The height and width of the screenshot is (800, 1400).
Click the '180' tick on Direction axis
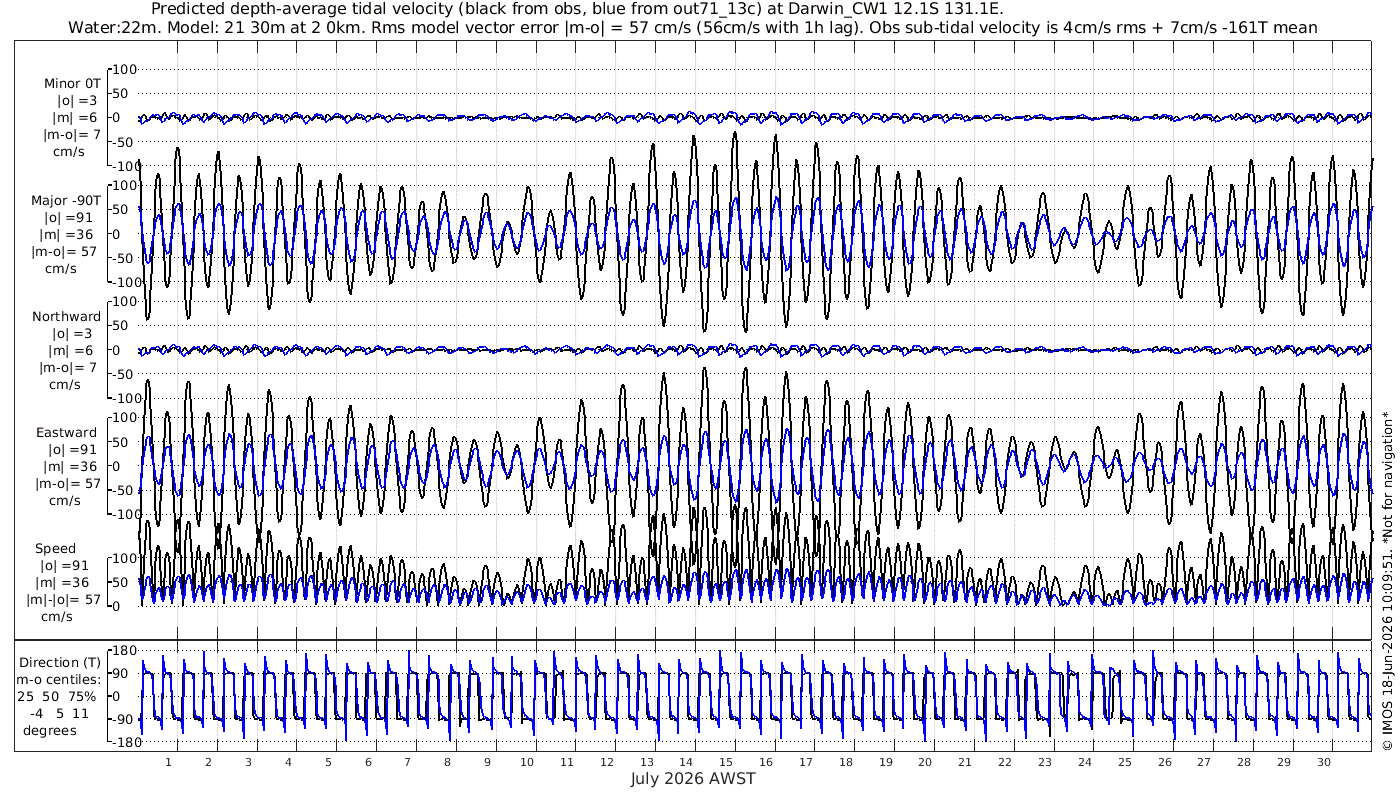click(124, 650)
